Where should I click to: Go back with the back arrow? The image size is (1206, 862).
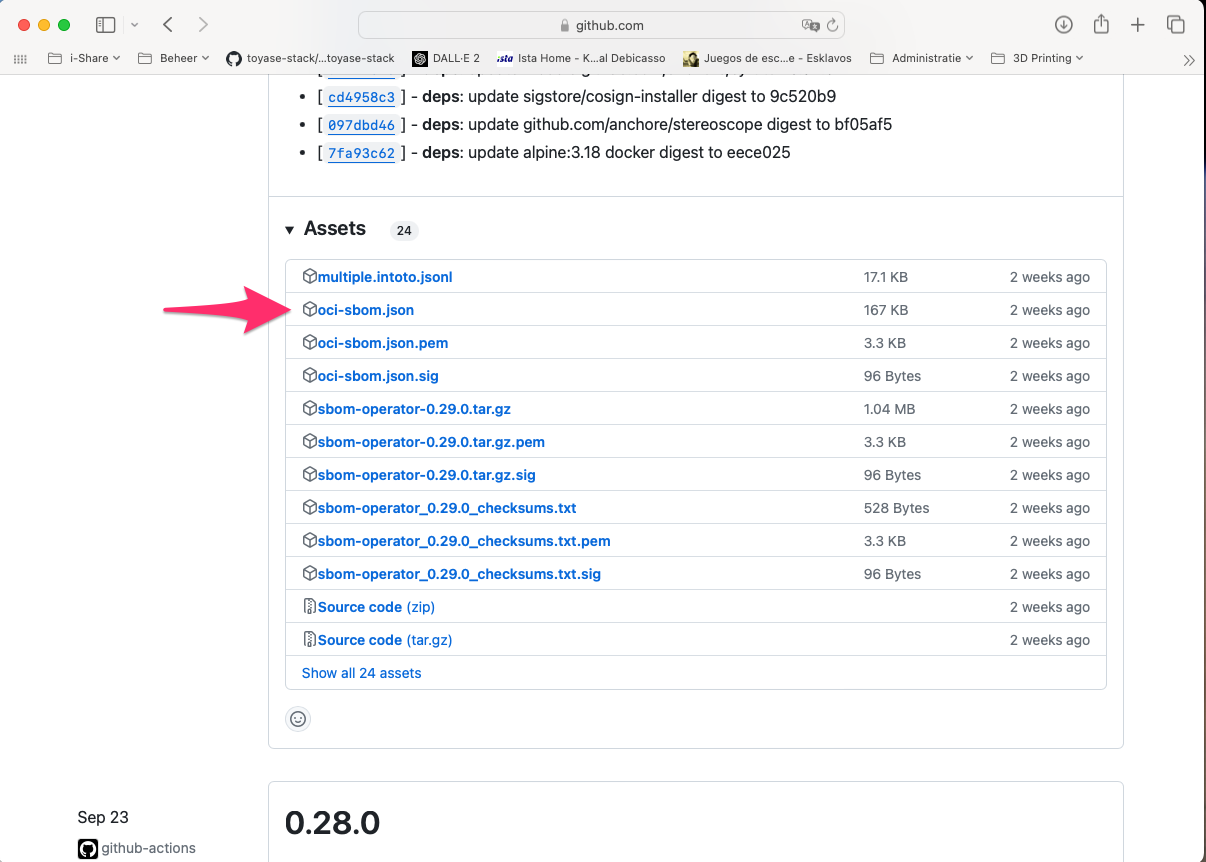coord(168,25)
